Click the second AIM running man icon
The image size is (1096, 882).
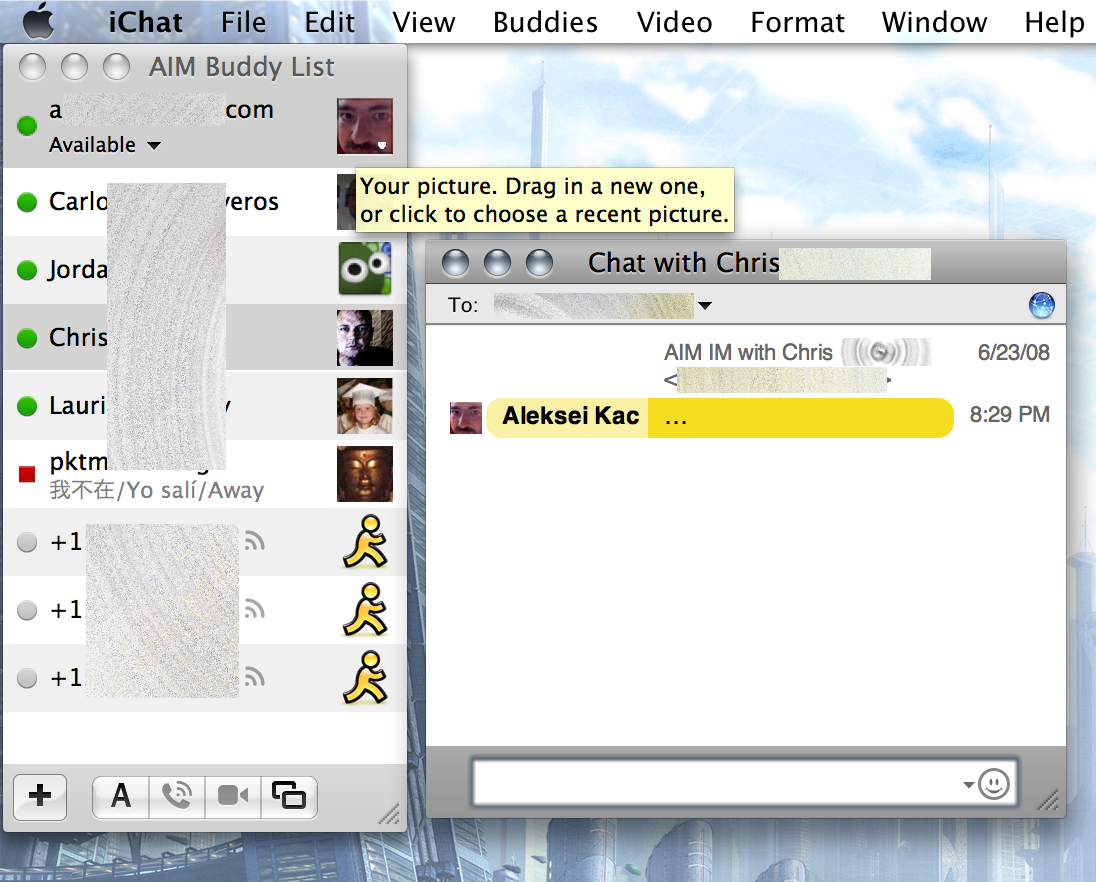click(365, 609)
